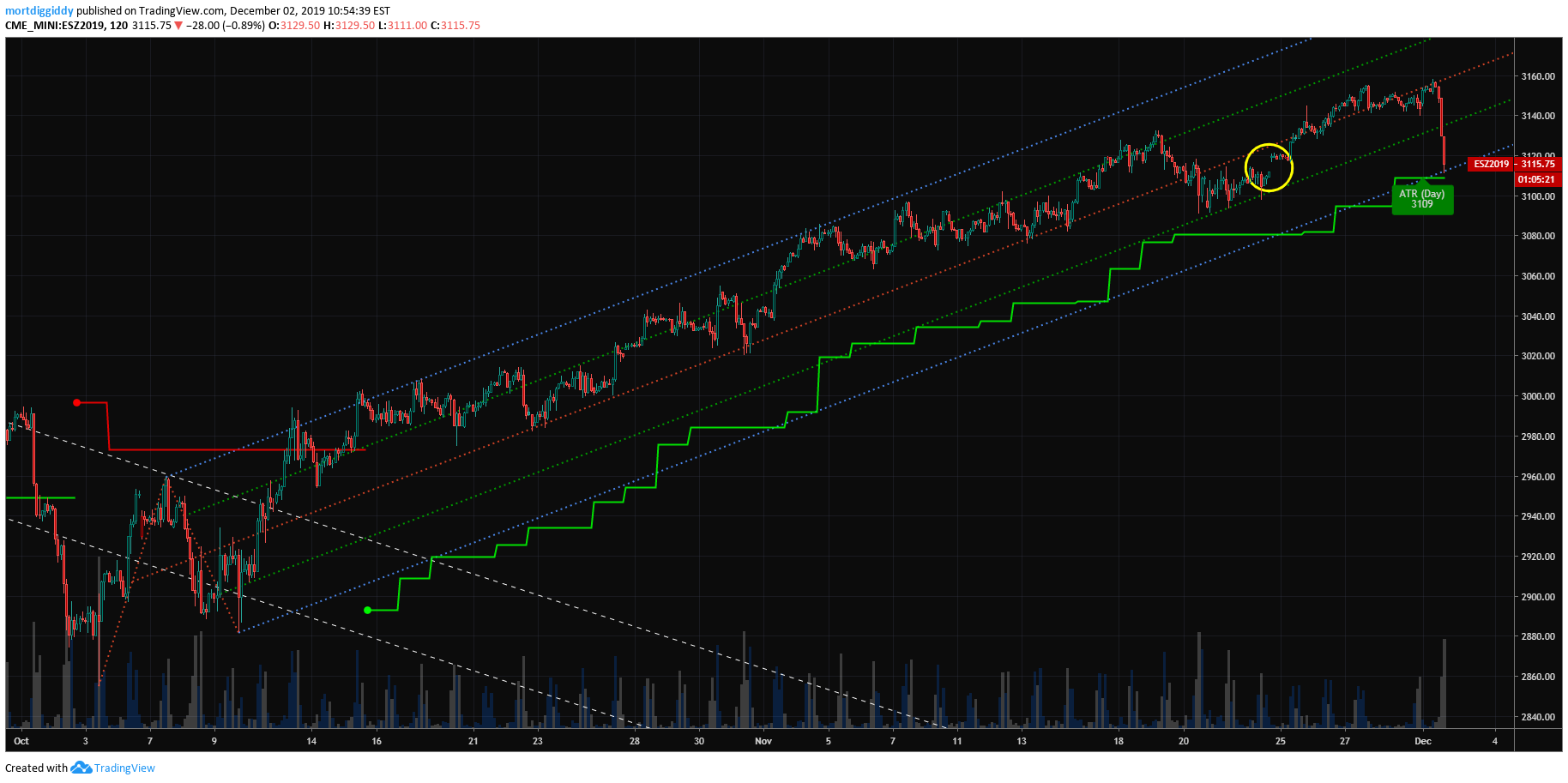Click the 3140.00 price axis label
This screenshot has height=783, width=1568.
pyautogui.click(x=1538, y=116)
